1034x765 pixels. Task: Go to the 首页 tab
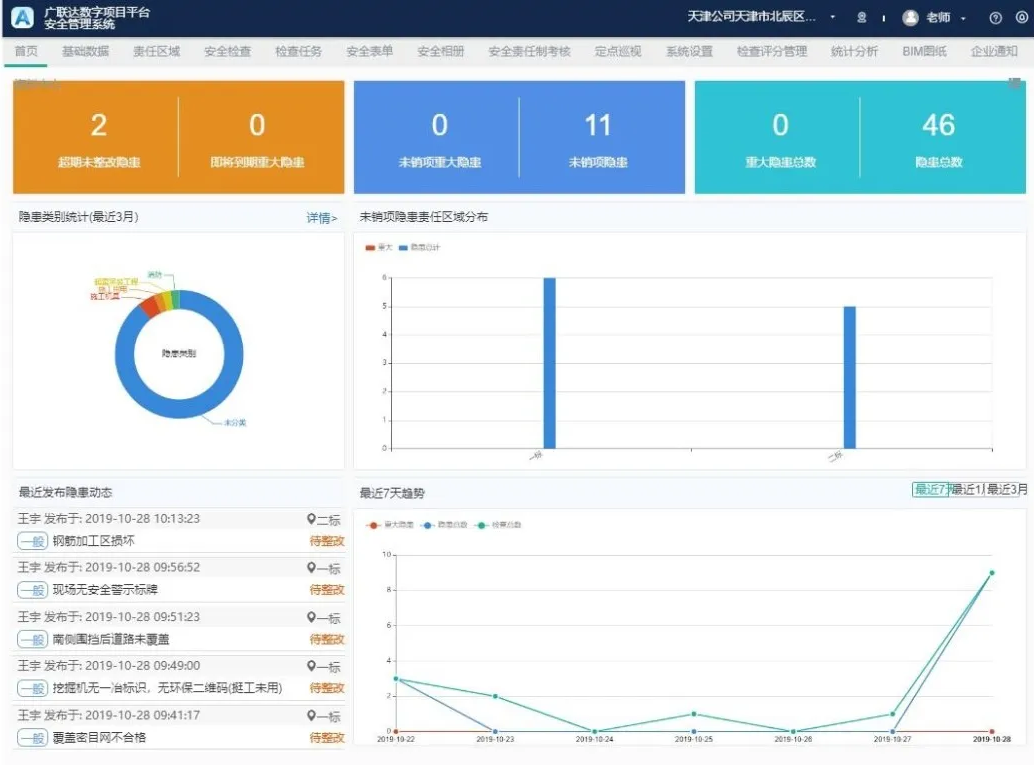click(26, 51)
